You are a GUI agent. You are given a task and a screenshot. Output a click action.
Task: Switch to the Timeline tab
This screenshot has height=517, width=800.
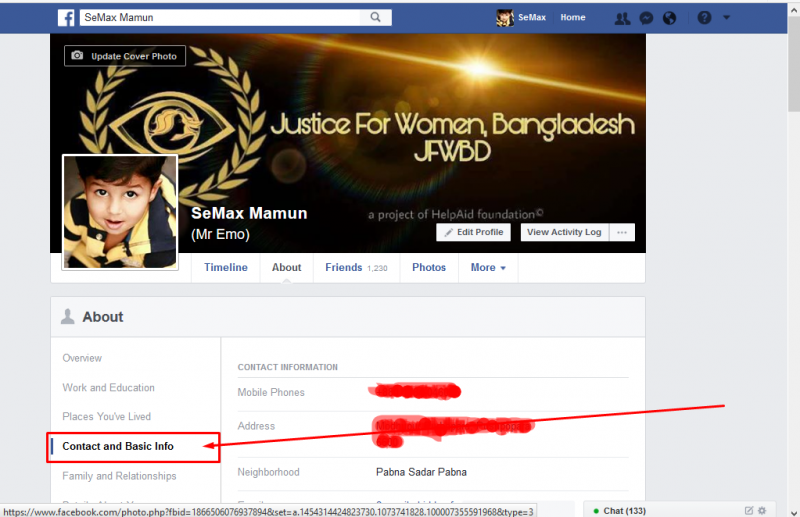point(226,267)
